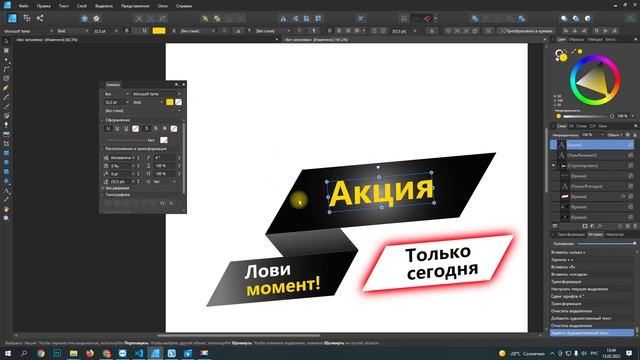The width and height of the screenshot is (640, 360).
Task: Click the layer effects icon below the layers list
Action: coord(600,226)
